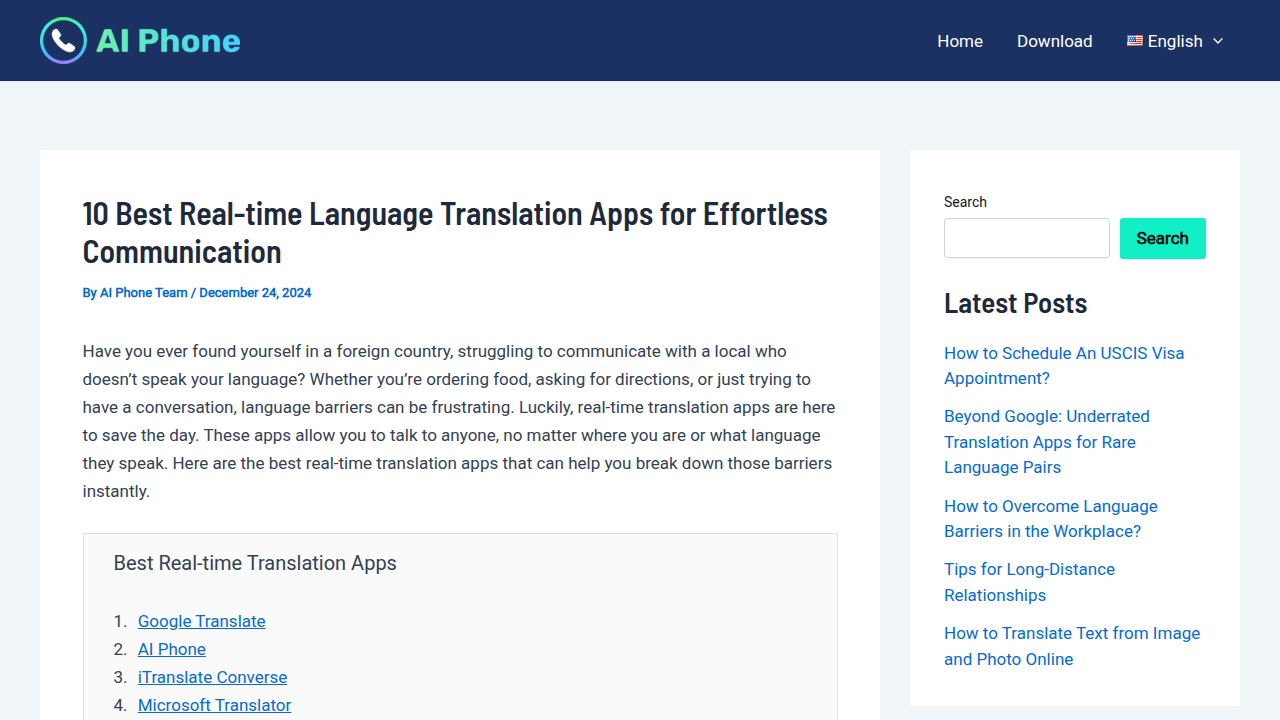Jump to AI Phone in contents list
The height and width of the screenshot is (720, 1280).
(172, 649)
